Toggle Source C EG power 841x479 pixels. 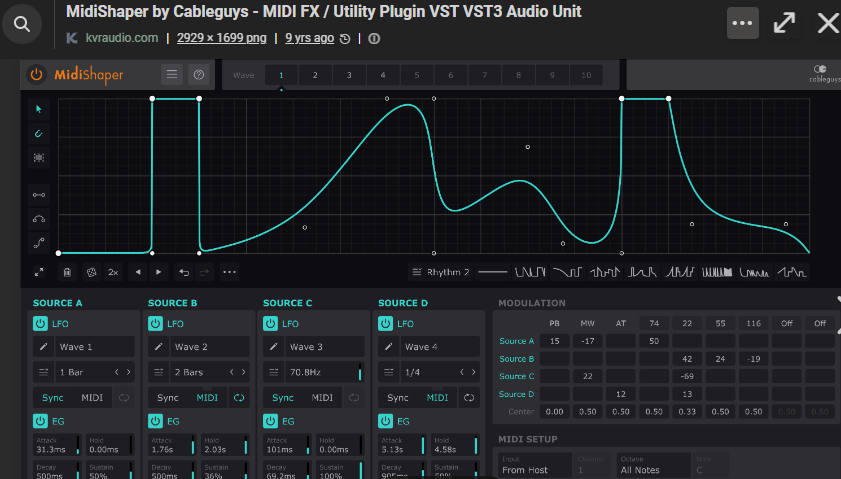pyautogui.click(x=270, y=421)
